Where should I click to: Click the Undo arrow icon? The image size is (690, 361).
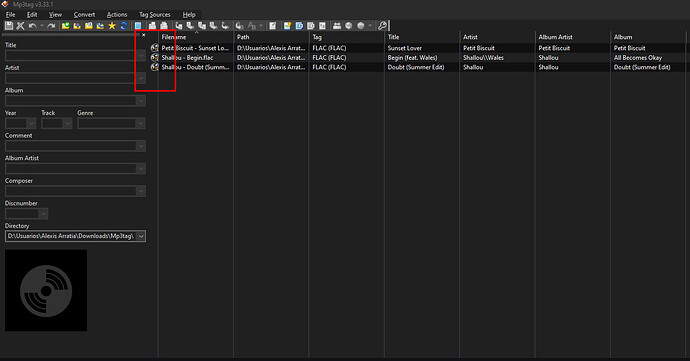(32, 26)
